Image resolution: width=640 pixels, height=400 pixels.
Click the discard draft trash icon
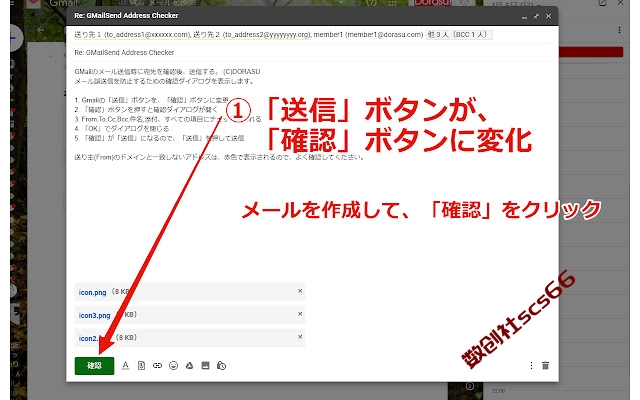coord(545,366)
